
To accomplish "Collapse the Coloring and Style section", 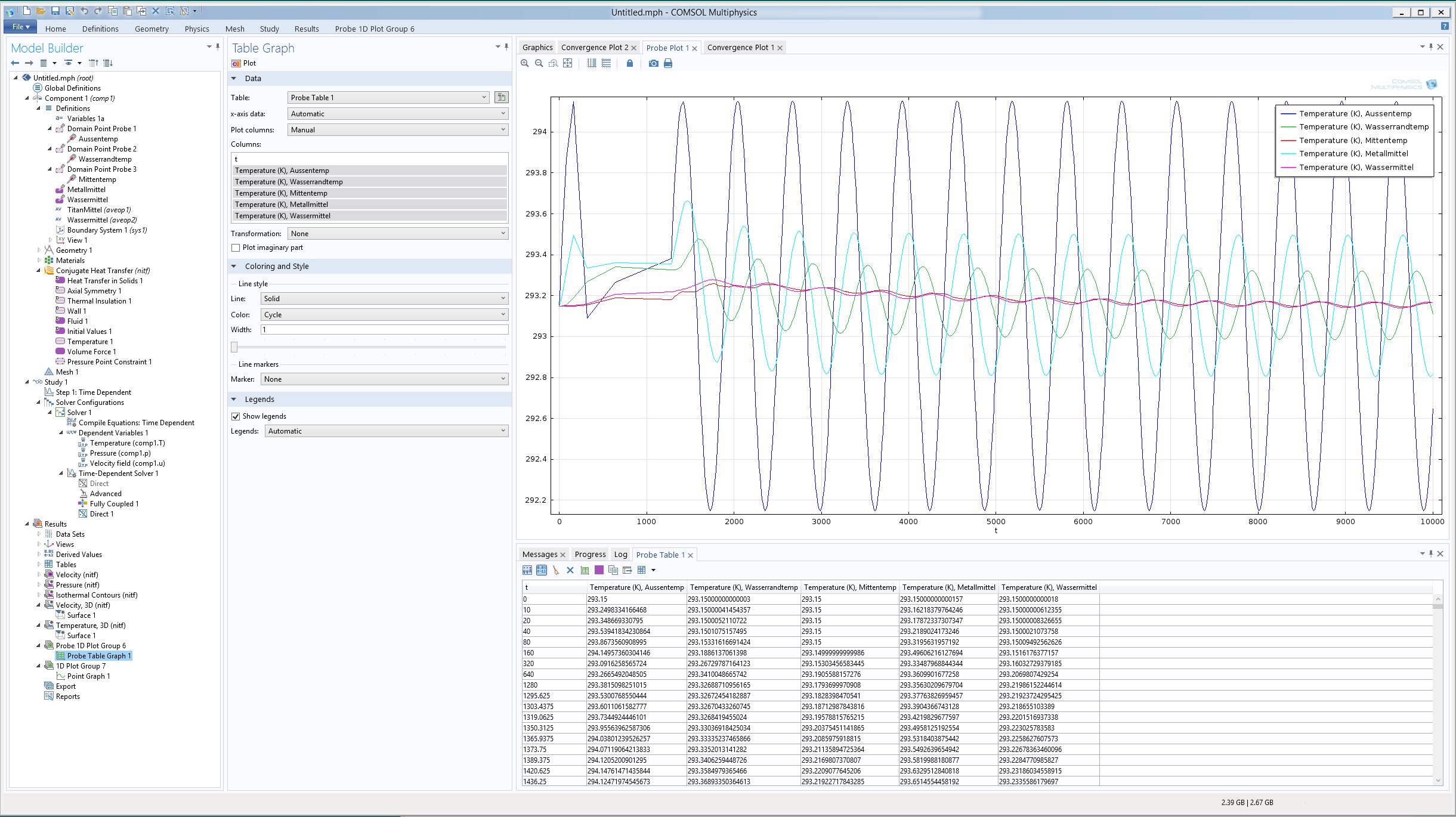I will pos(234,267).
